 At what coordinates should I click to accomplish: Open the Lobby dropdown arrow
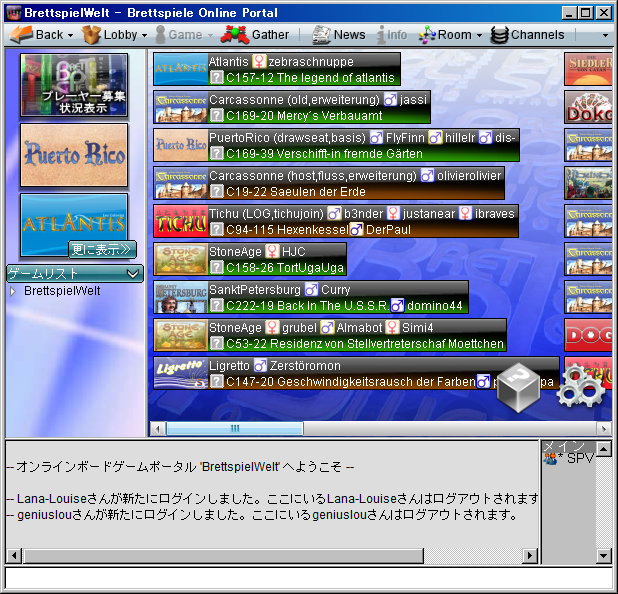pyautogui.click(x=144, y=35)
